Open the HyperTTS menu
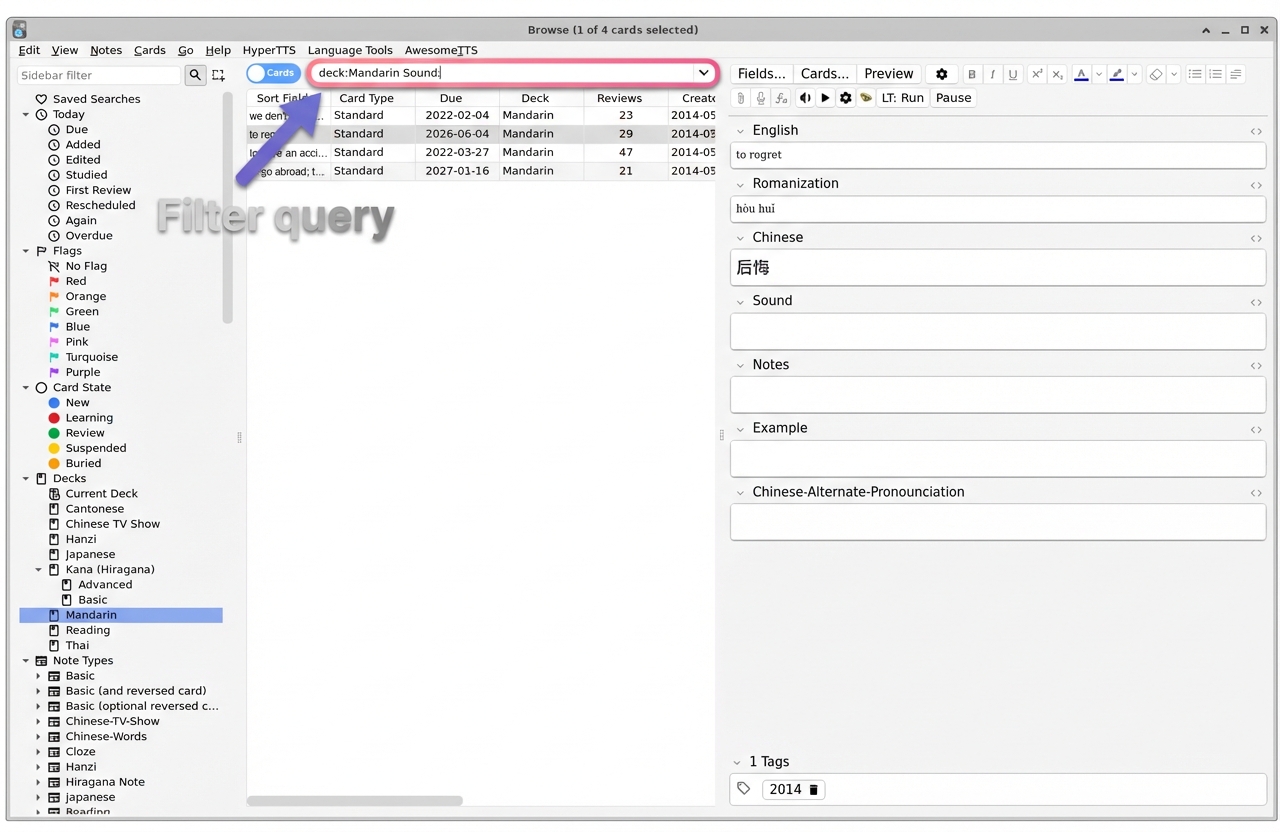Screen dimensions: 1280x832 pos(268,50)
